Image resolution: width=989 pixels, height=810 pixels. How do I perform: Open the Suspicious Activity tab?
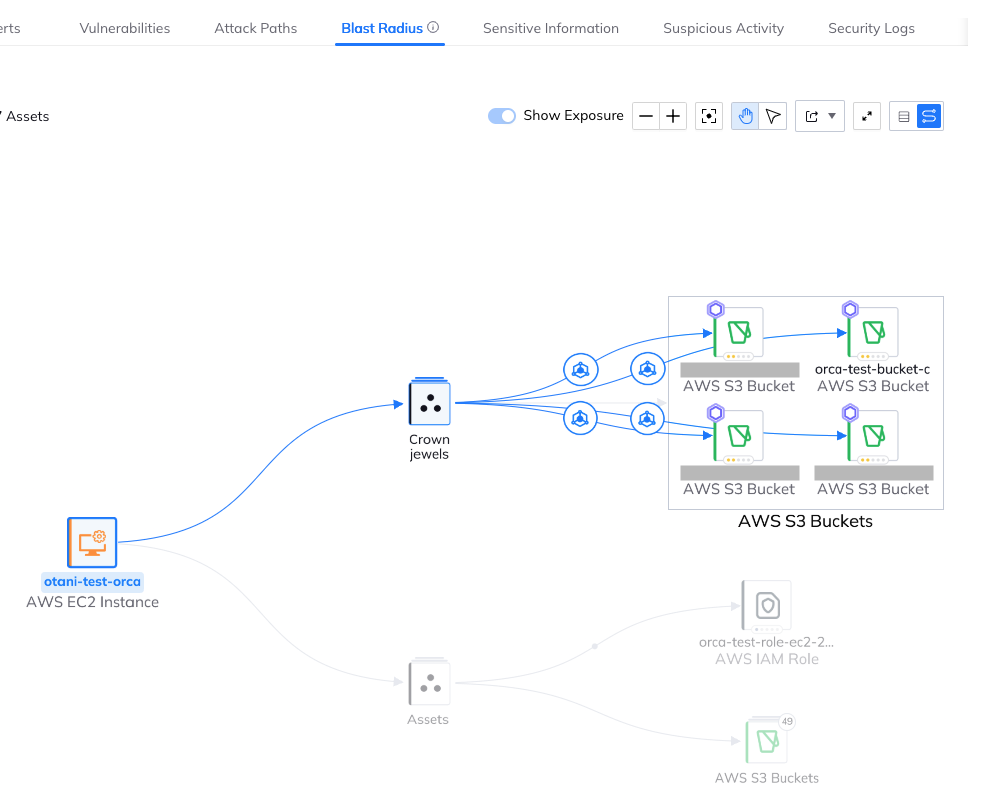coord(723,28)
